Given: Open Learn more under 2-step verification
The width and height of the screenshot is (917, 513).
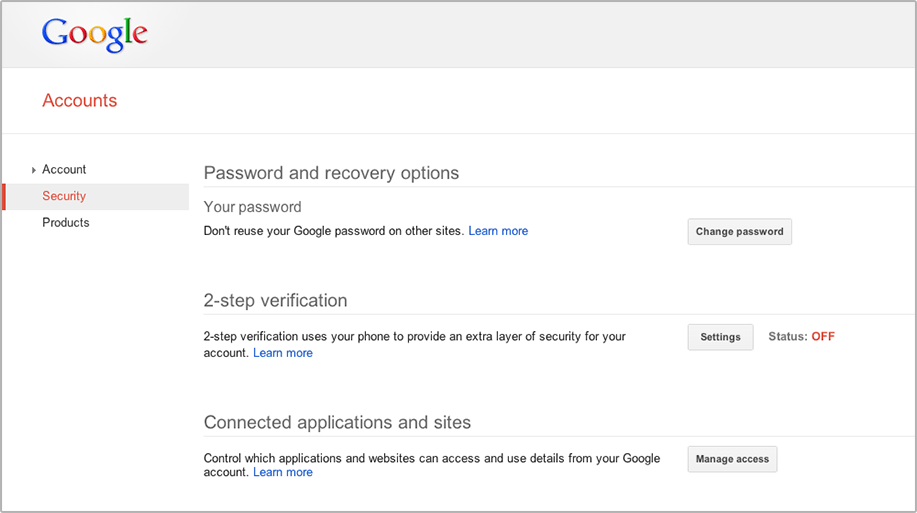Looking at the screenshot, I should [x=283, y=353].
